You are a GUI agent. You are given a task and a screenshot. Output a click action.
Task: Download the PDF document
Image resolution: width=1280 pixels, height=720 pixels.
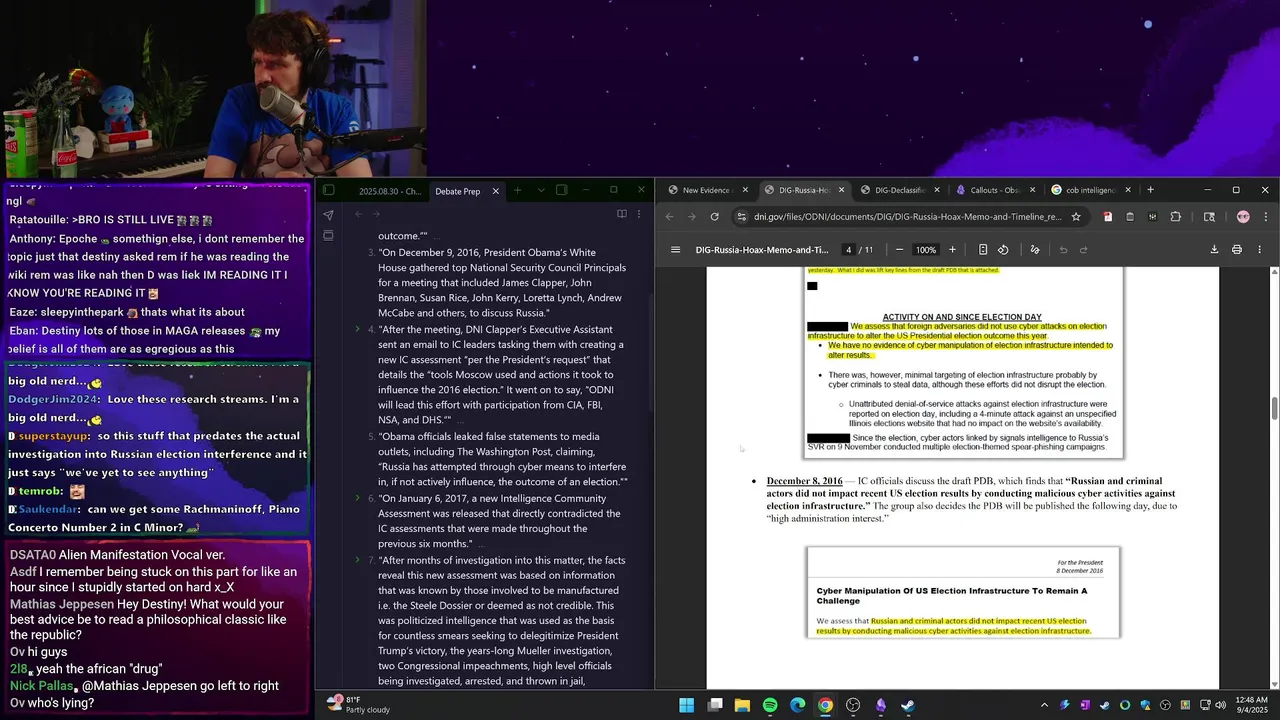pyautogui.click(x=1214, y=250)
